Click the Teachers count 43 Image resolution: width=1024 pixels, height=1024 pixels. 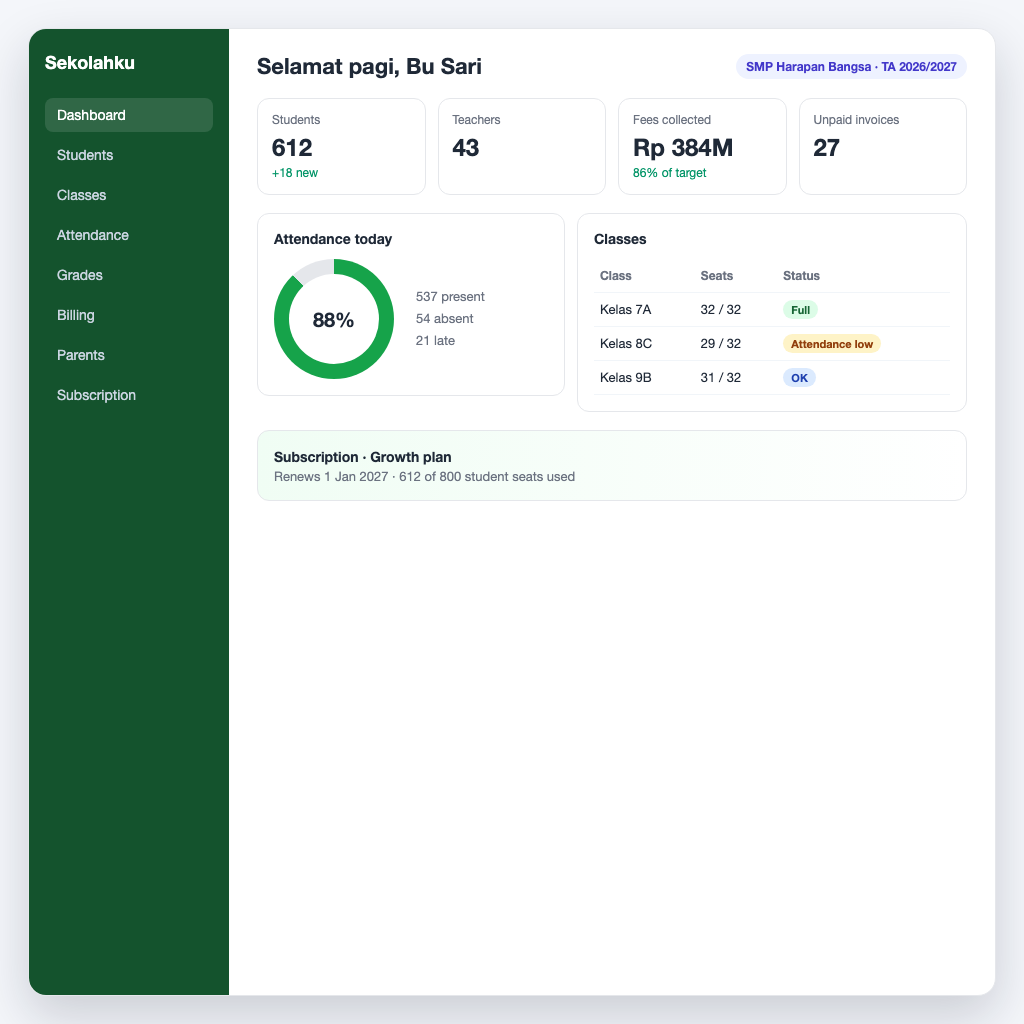[x=466, y=148]
